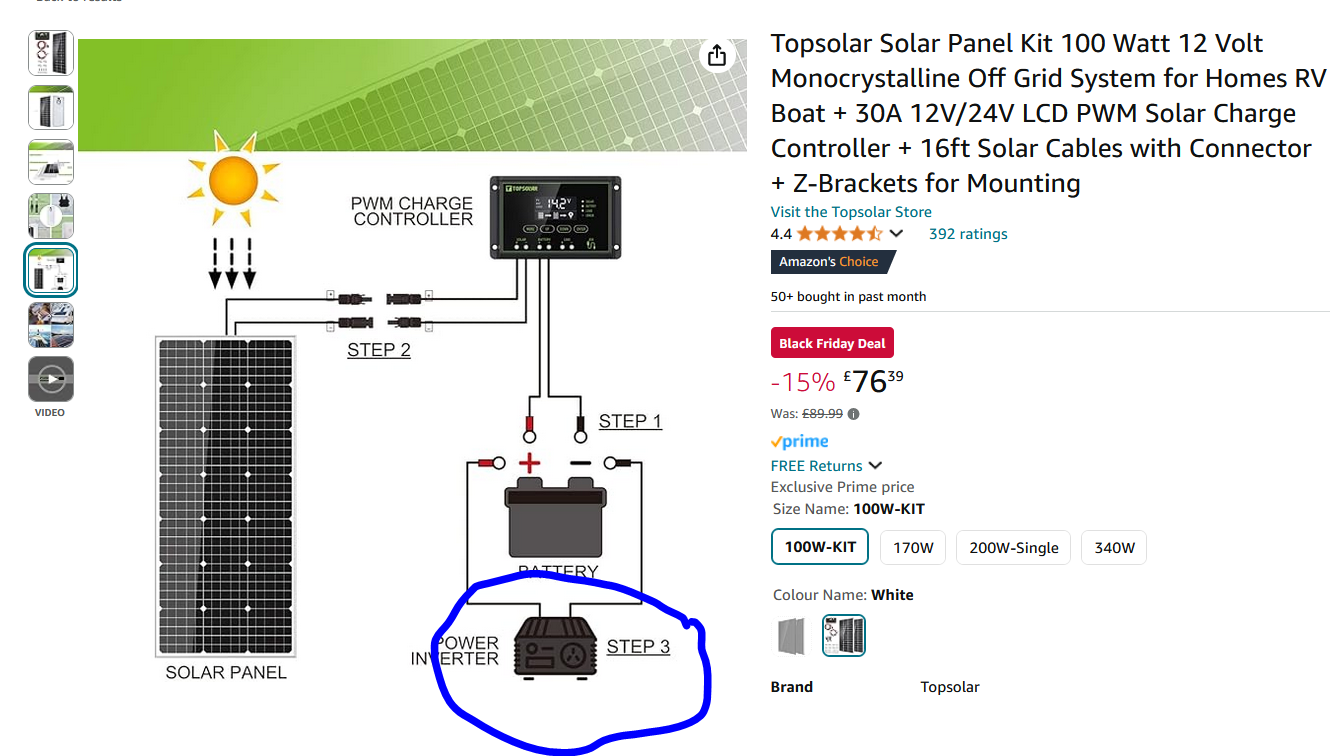The width and height of the screenshot is (1336, 756).
Task: Click the star rating icons
Action: 839,234
